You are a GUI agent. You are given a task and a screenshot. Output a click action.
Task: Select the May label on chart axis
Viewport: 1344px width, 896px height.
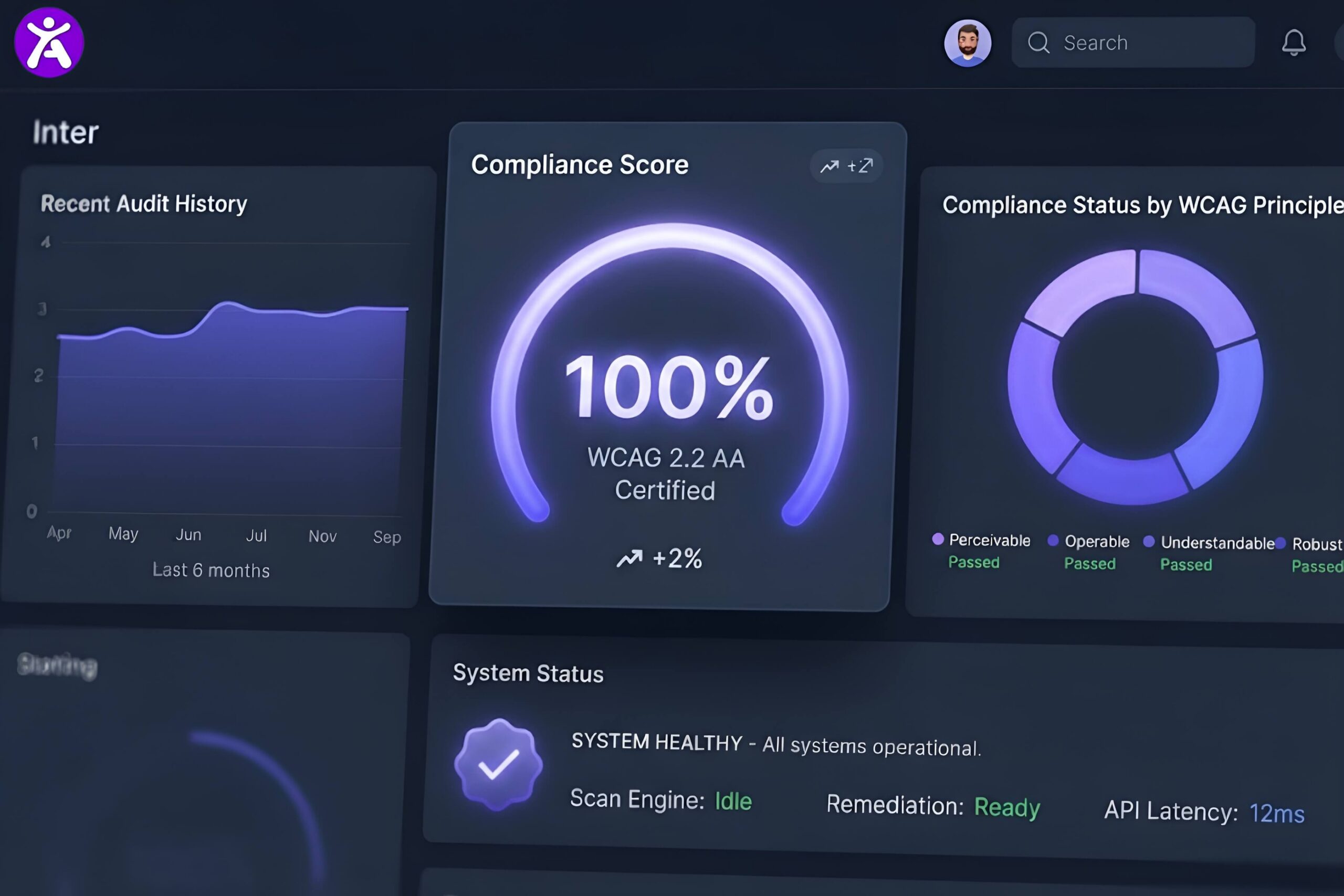coord(123,534)
